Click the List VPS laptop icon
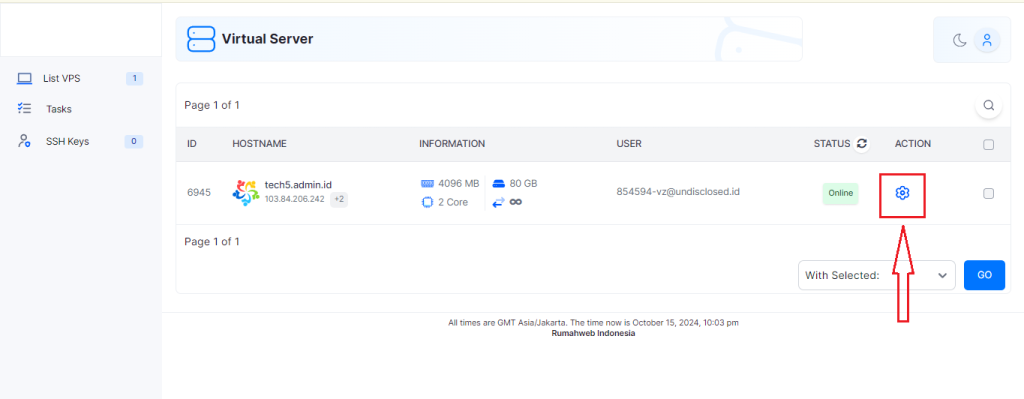The width and height of the screenshot is (1024, 399). 24,78
